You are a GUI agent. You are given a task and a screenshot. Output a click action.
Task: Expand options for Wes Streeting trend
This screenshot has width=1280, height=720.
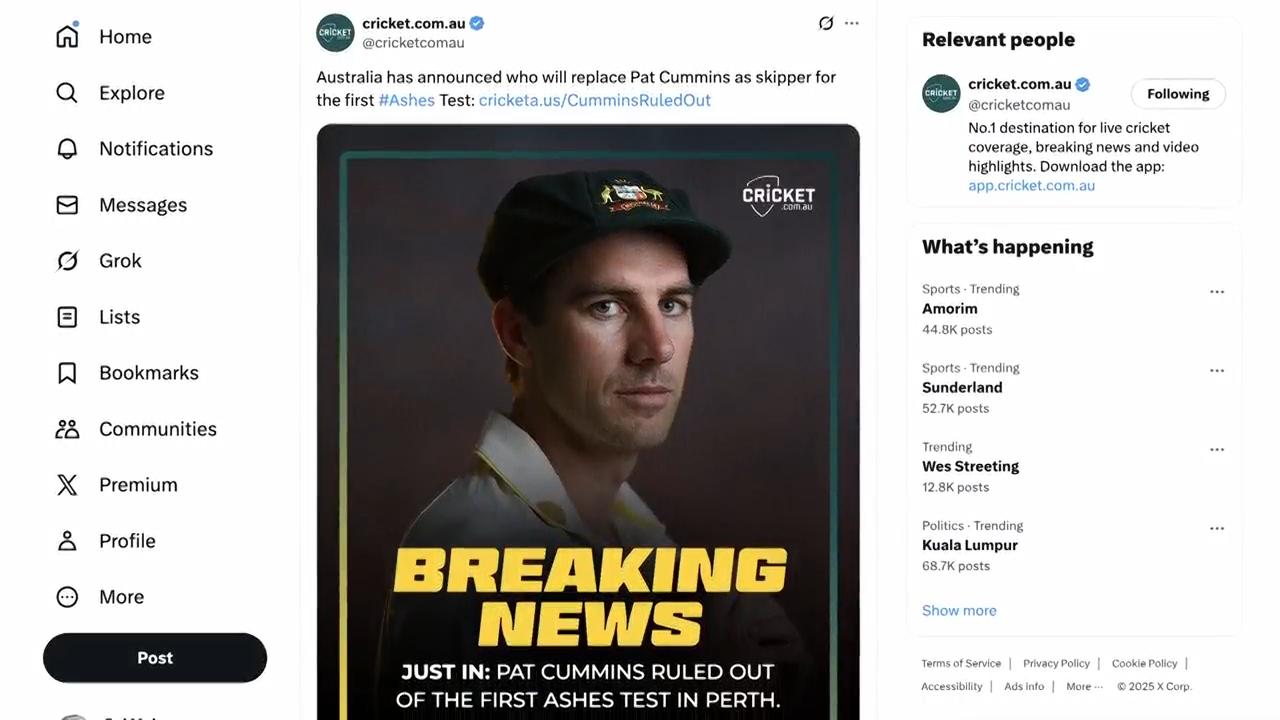pos(1217,450)
